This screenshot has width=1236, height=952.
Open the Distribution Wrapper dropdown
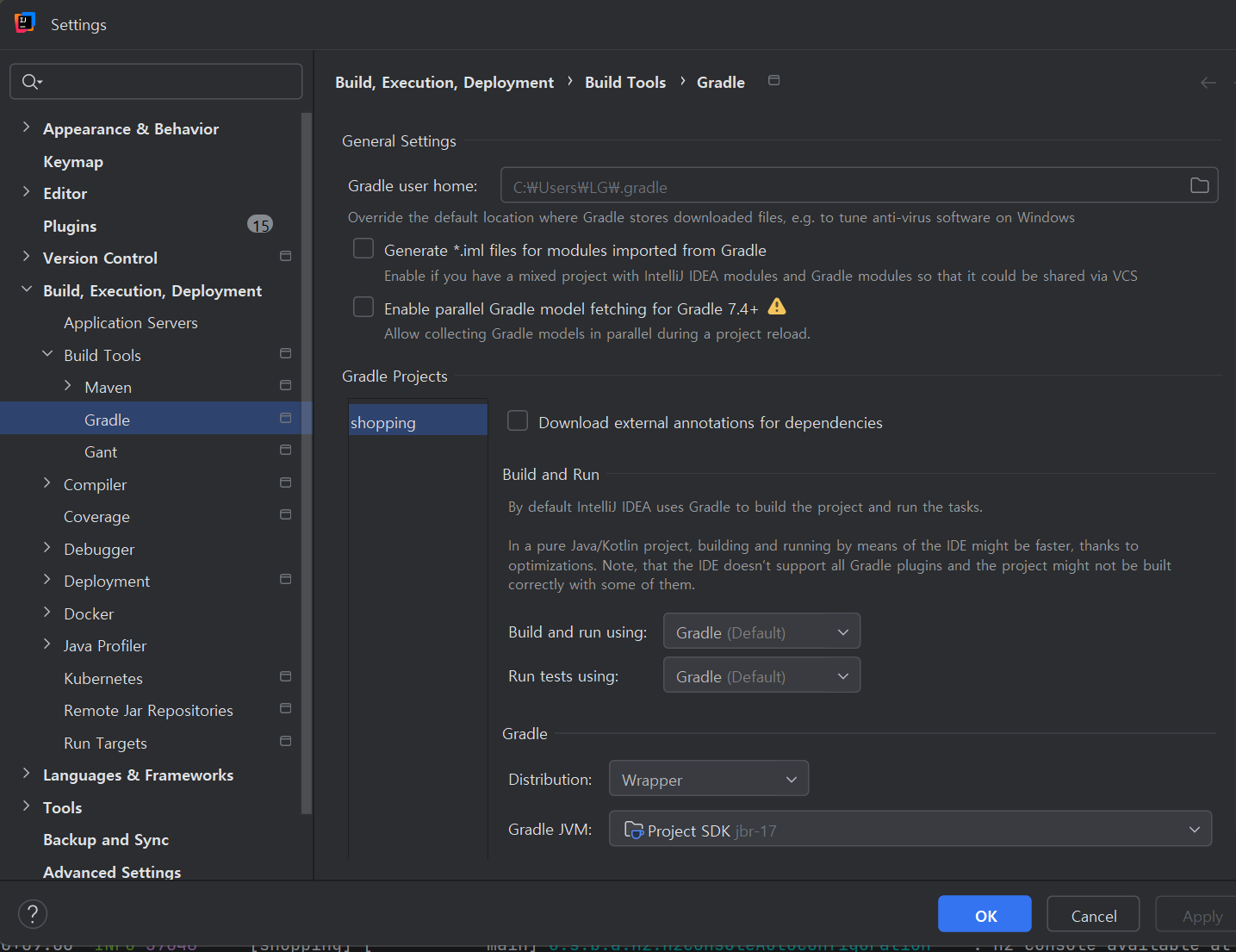[709, 778]
